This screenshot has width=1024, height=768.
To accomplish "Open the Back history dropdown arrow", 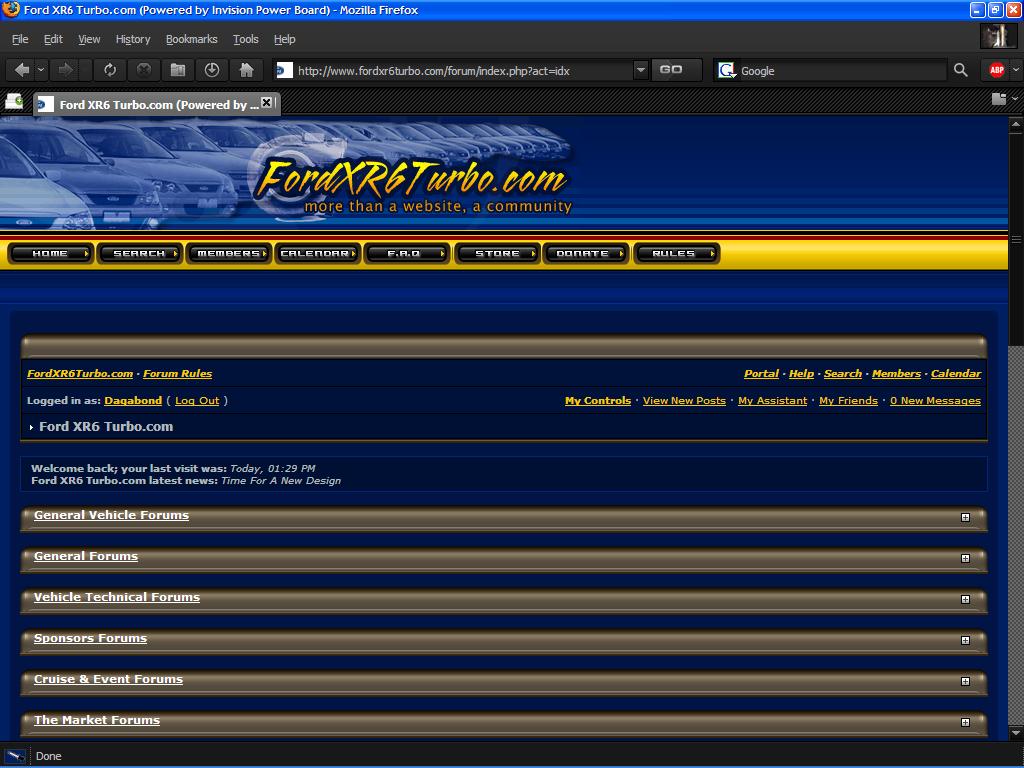I will [x=40, y=70].
